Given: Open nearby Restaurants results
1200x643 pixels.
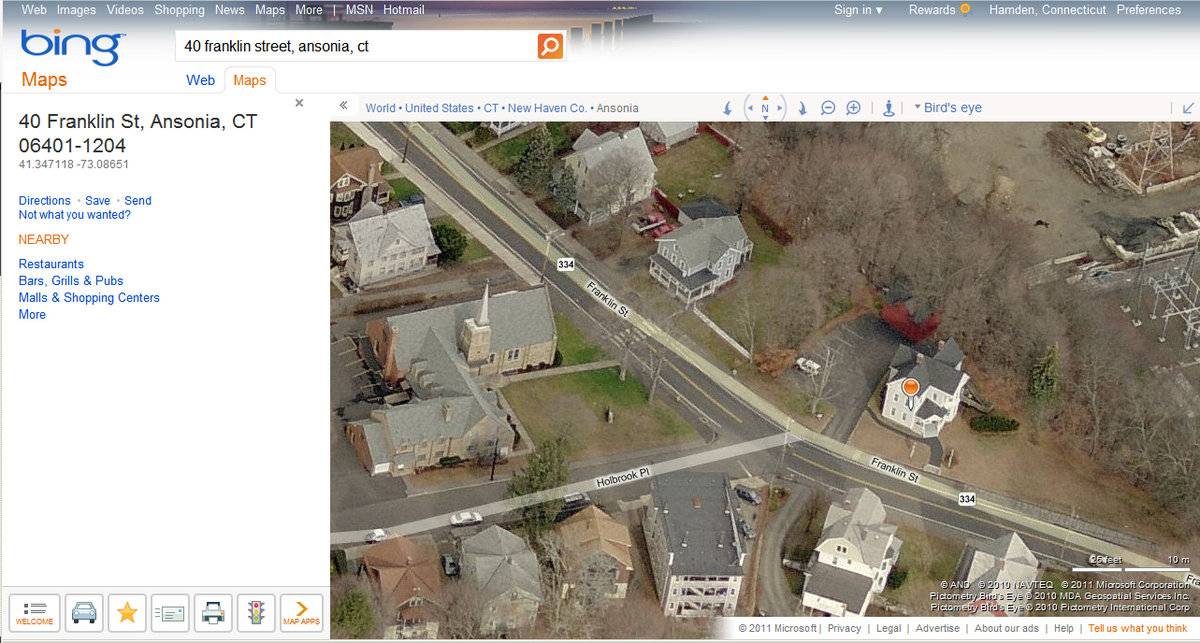Looking at the screenshot, I should tap(51, 263).
